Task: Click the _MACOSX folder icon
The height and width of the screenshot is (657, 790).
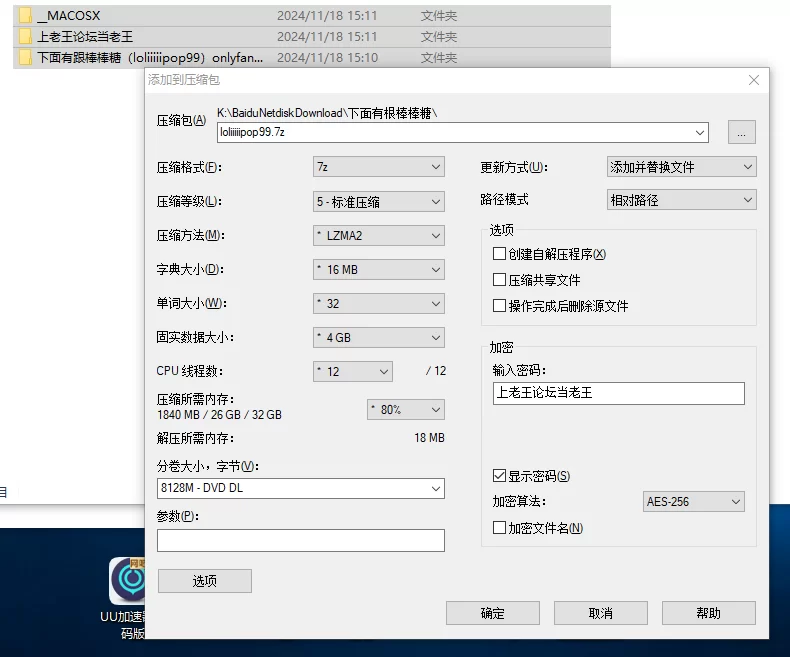Action: [25, 16]
